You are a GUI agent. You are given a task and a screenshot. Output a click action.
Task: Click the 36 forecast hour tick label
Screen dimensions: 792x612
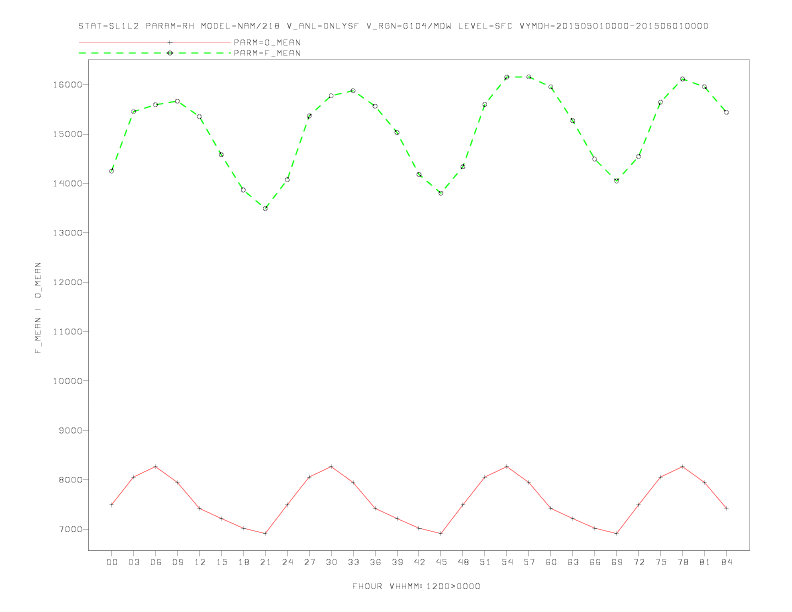pos(375,562)
